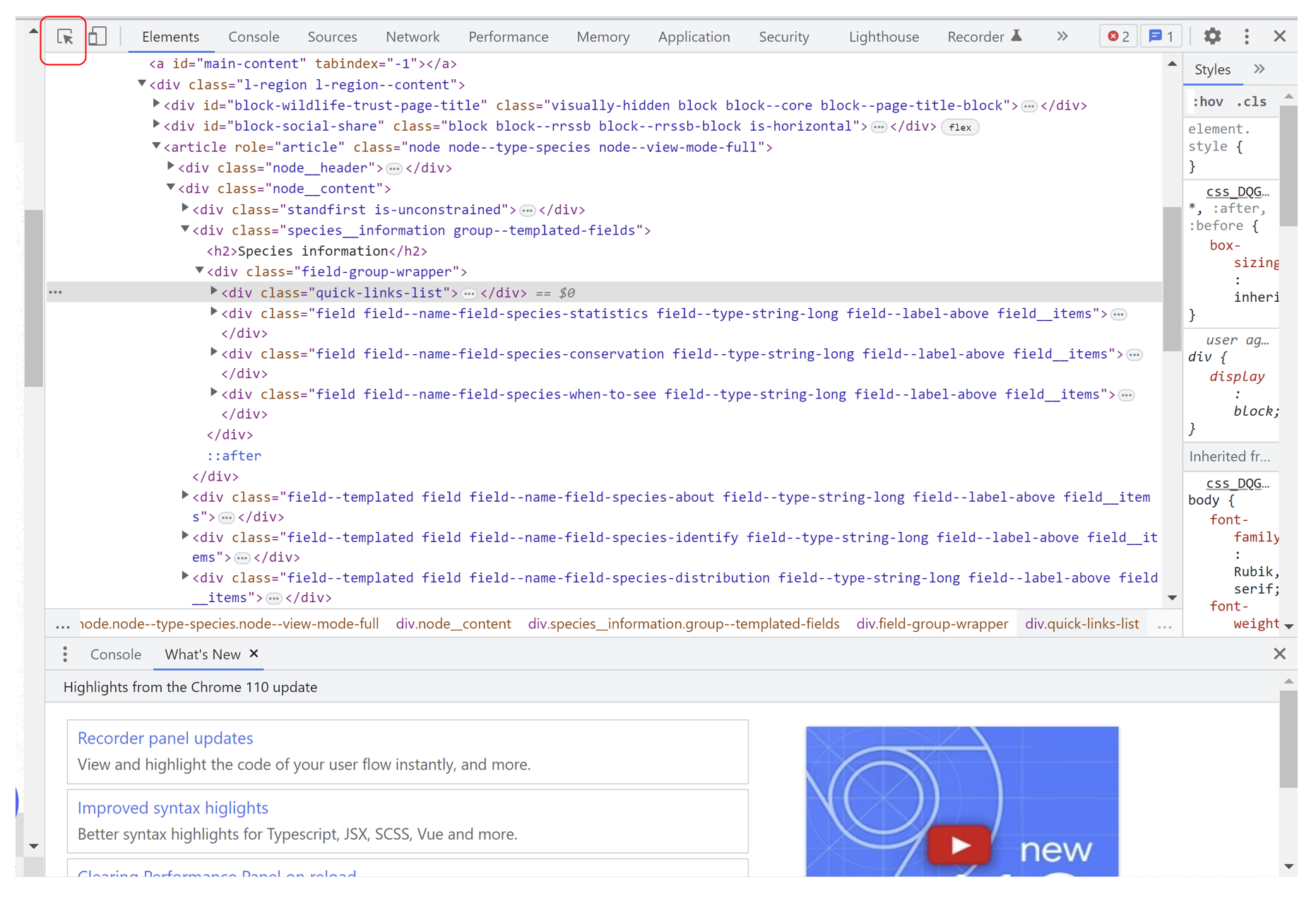
Task: Collapse the species__information div
Action: pyautogui.click(x=185, y=230)
